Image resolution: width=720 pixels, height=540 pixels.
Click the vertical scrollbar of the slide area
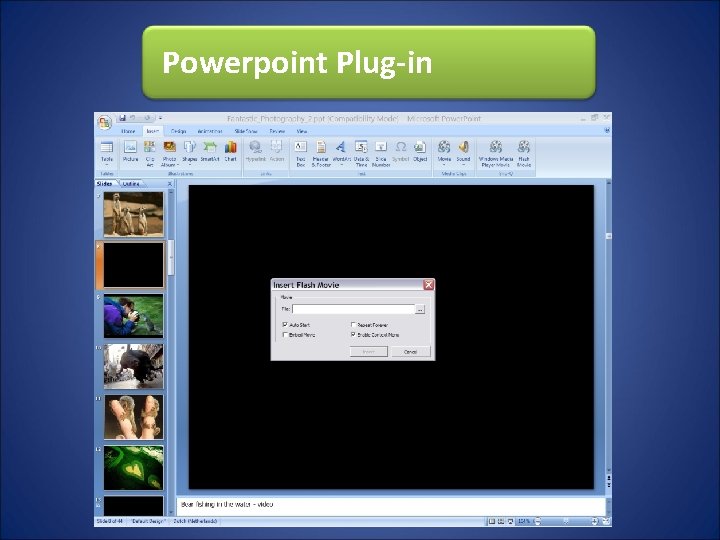click(x=608, y=327)
